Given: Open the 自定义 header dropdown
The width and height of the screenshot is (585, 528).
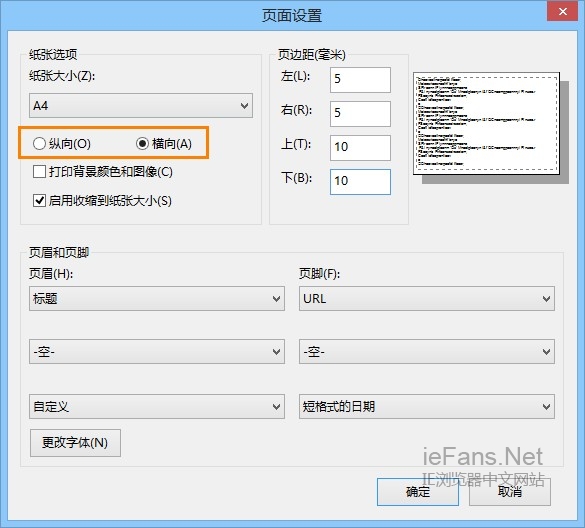Looking at the screenshot, I should click(157, 406).
